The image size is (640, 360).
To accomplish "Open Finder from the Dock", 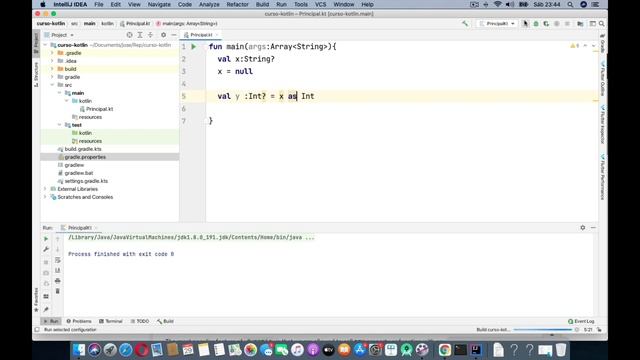I will click(79, 350).
